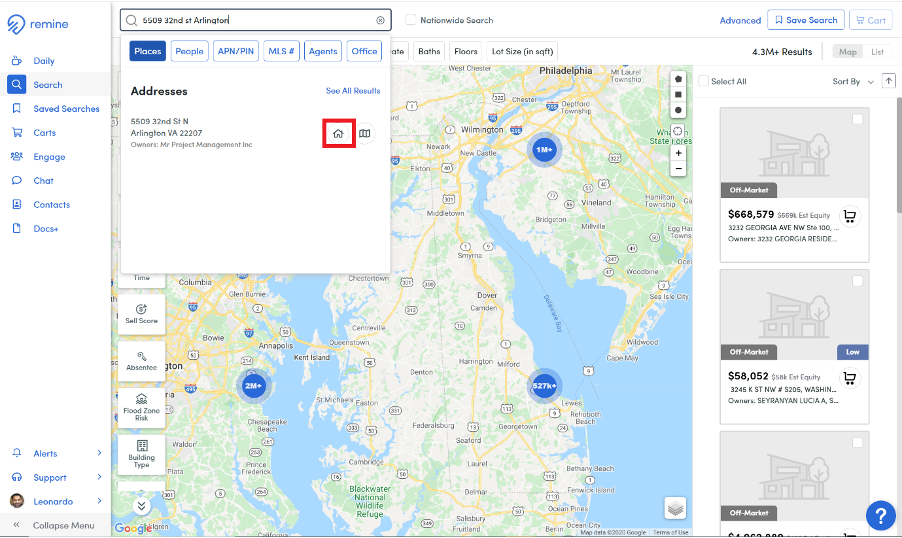This screenshot has width=902, height=538.
Task: Collapse the sidebar menu
Action: click(x=55, y=525)
